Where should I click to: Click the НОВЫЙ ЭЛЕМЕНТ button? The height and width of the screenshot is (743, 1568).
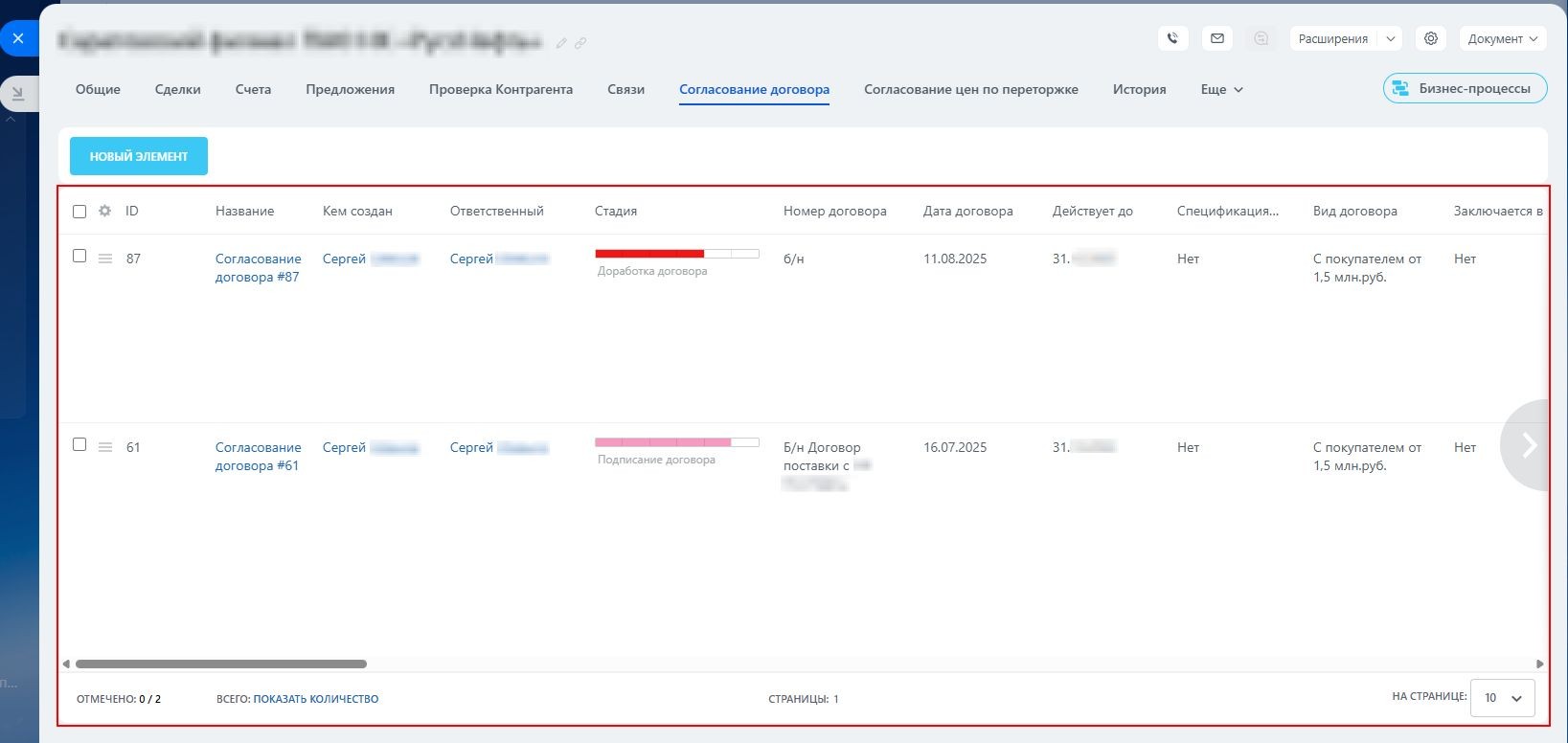tap(139, 156)
